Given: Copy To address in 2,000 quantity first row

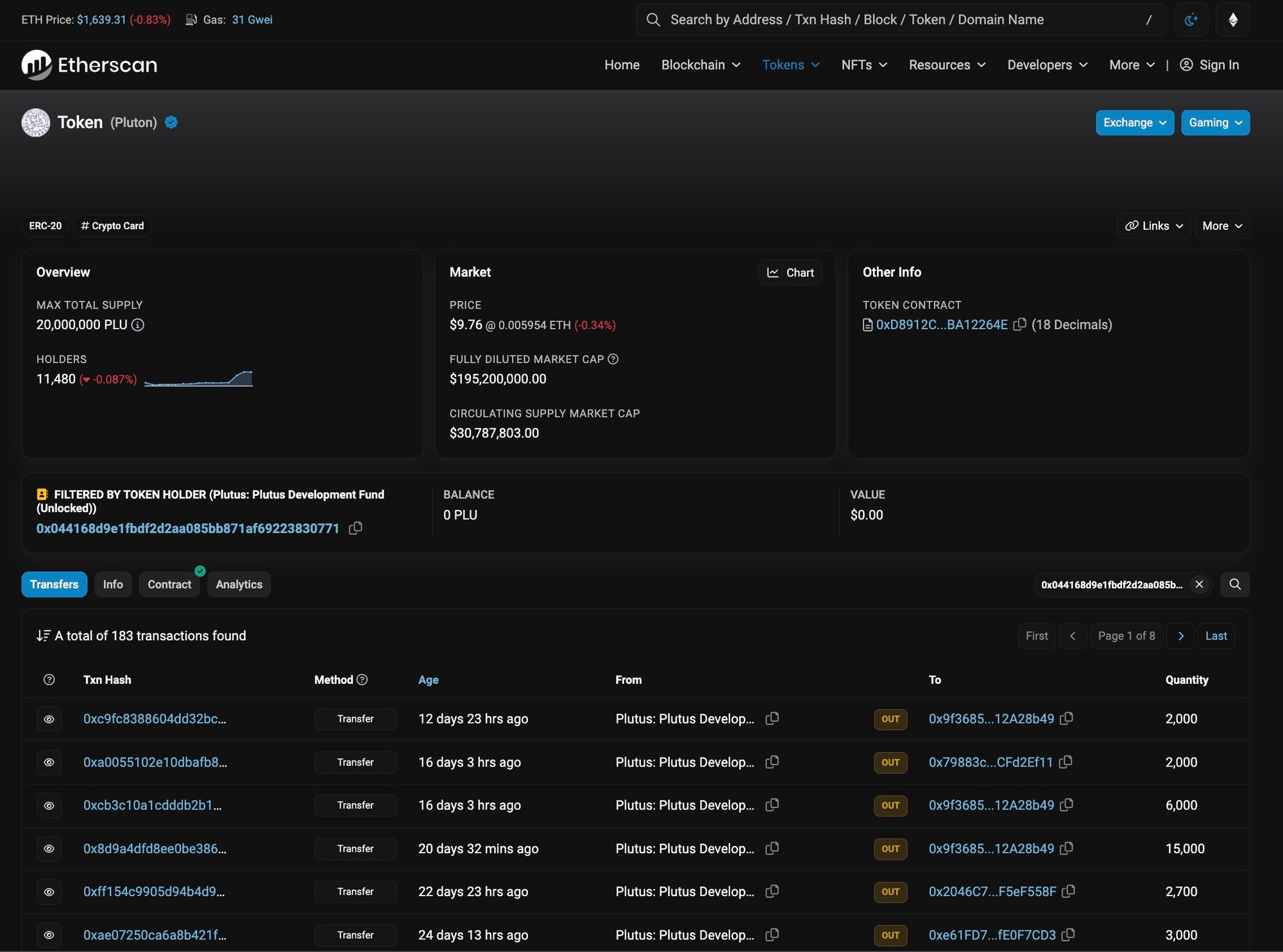Looking at the screenshot, I should pyautogui.click(x=1066, y=718).
